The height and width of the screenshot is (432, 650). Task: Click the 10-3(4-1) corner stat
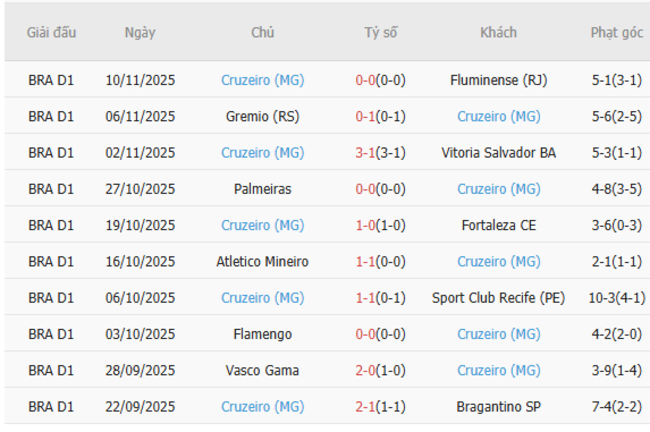(617, 298)
